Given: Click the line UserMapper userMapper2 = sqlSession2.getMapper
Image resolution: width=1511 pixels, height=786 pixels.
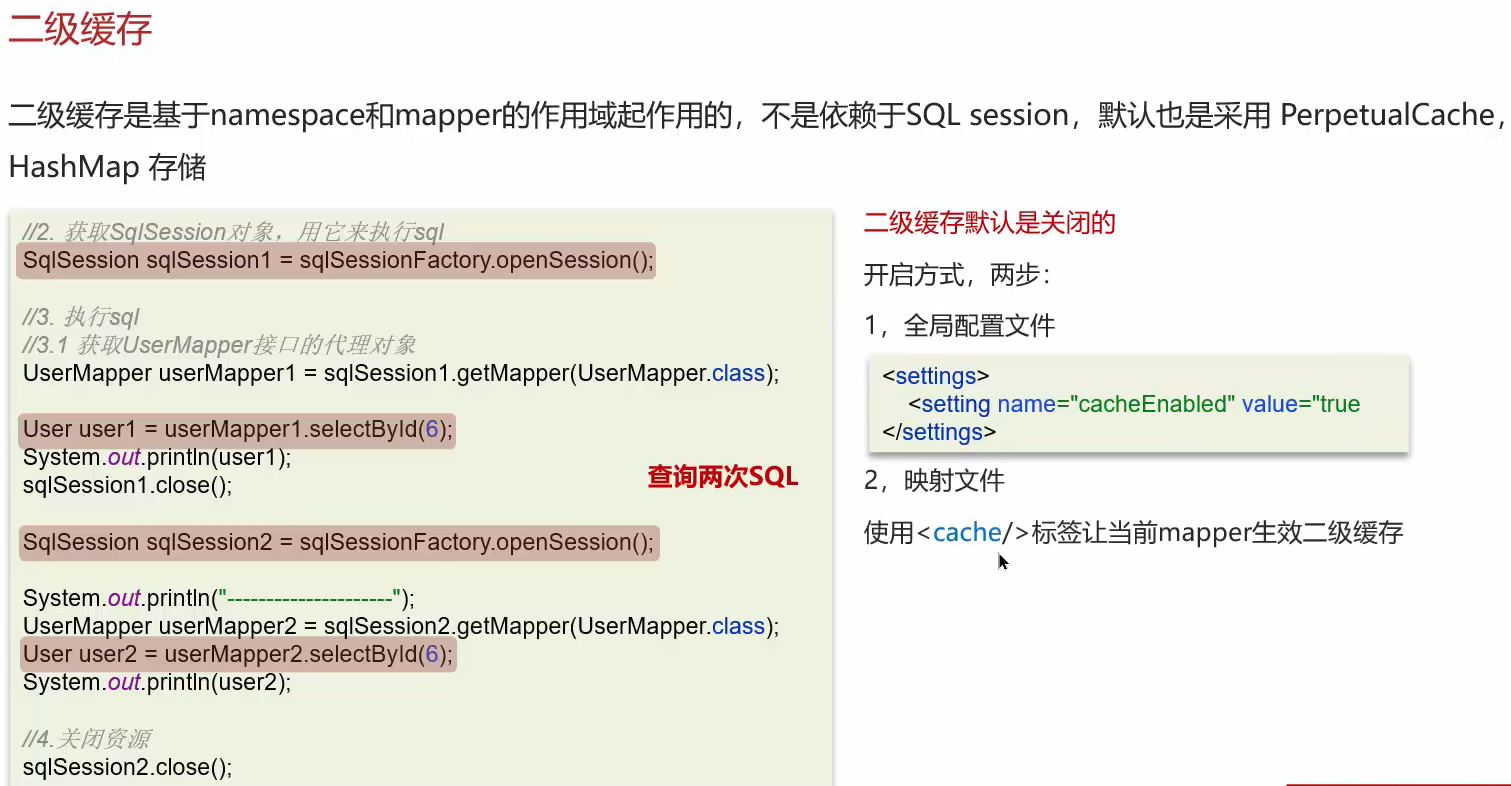Looking at the screenshot, I should (x=400, y=626).
